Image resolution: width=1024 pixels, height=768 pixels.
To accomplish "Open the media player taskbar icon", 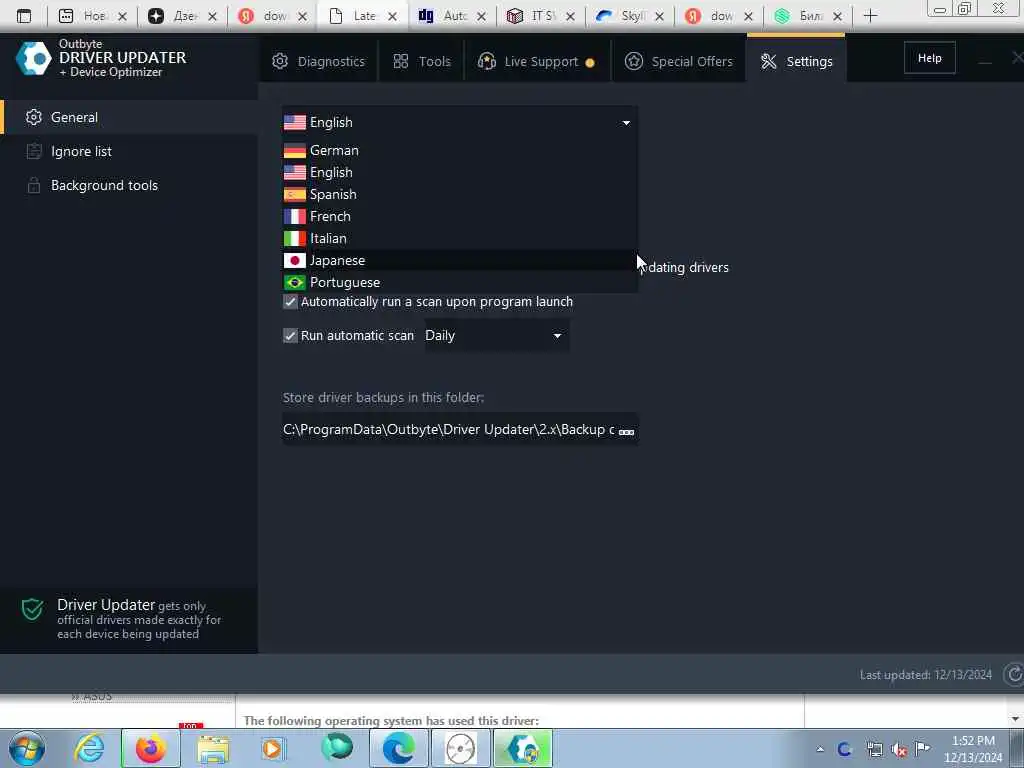I will point(273,748).
